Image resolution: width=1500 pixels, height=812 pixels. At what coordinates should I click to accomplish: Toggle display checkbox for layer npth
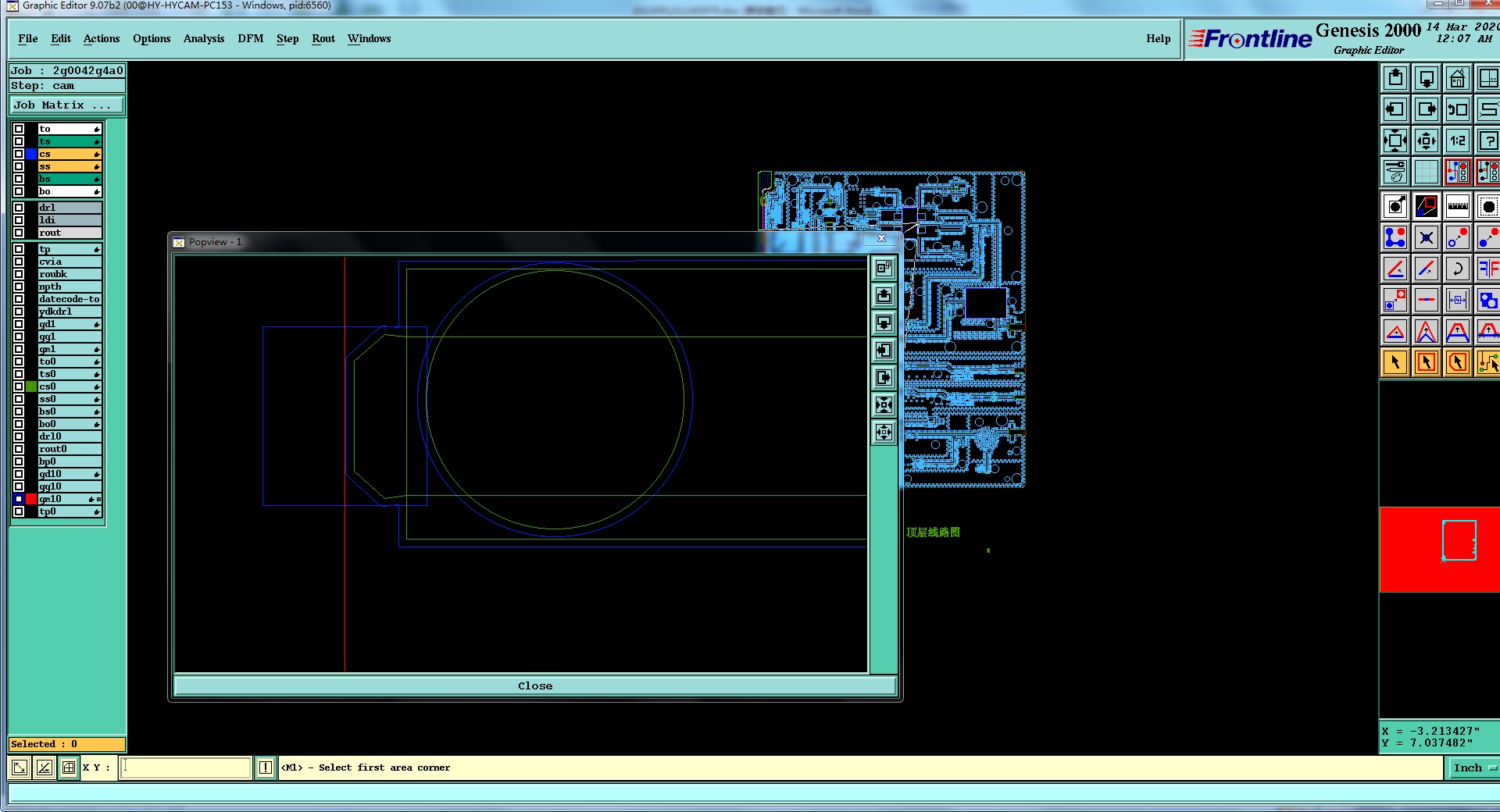click(19, 287)
